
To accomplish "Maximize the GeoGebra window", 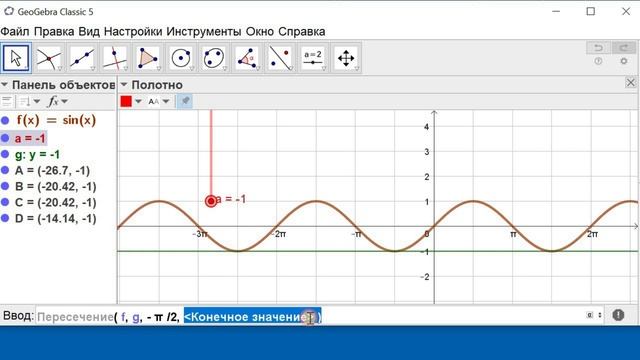I will pyautogui.click(x=591, y=11).
